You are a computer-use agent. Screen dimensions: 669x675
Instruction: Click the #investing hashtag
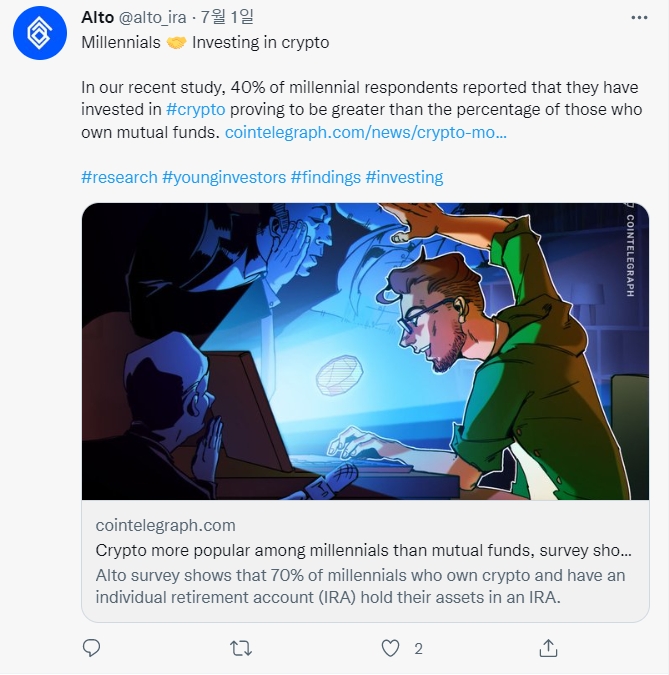[x=404, y=177]
